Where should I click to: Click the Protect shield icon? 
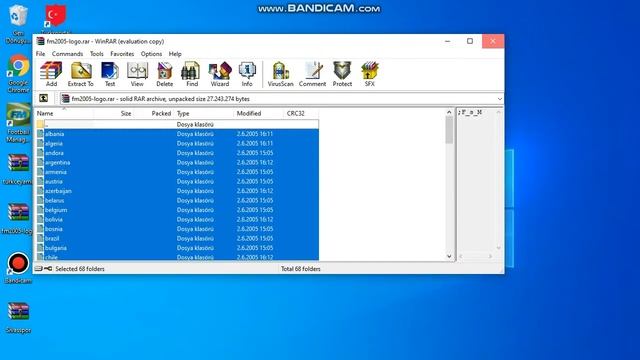pos(342,74)
